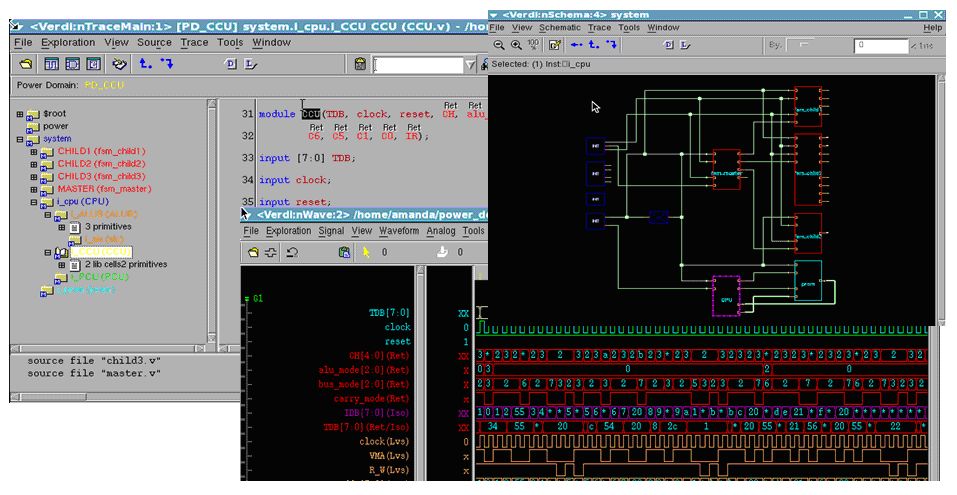Open the Source menu in nTraceMain
This screenshot has height=495, width=957.
click(154, 42)
